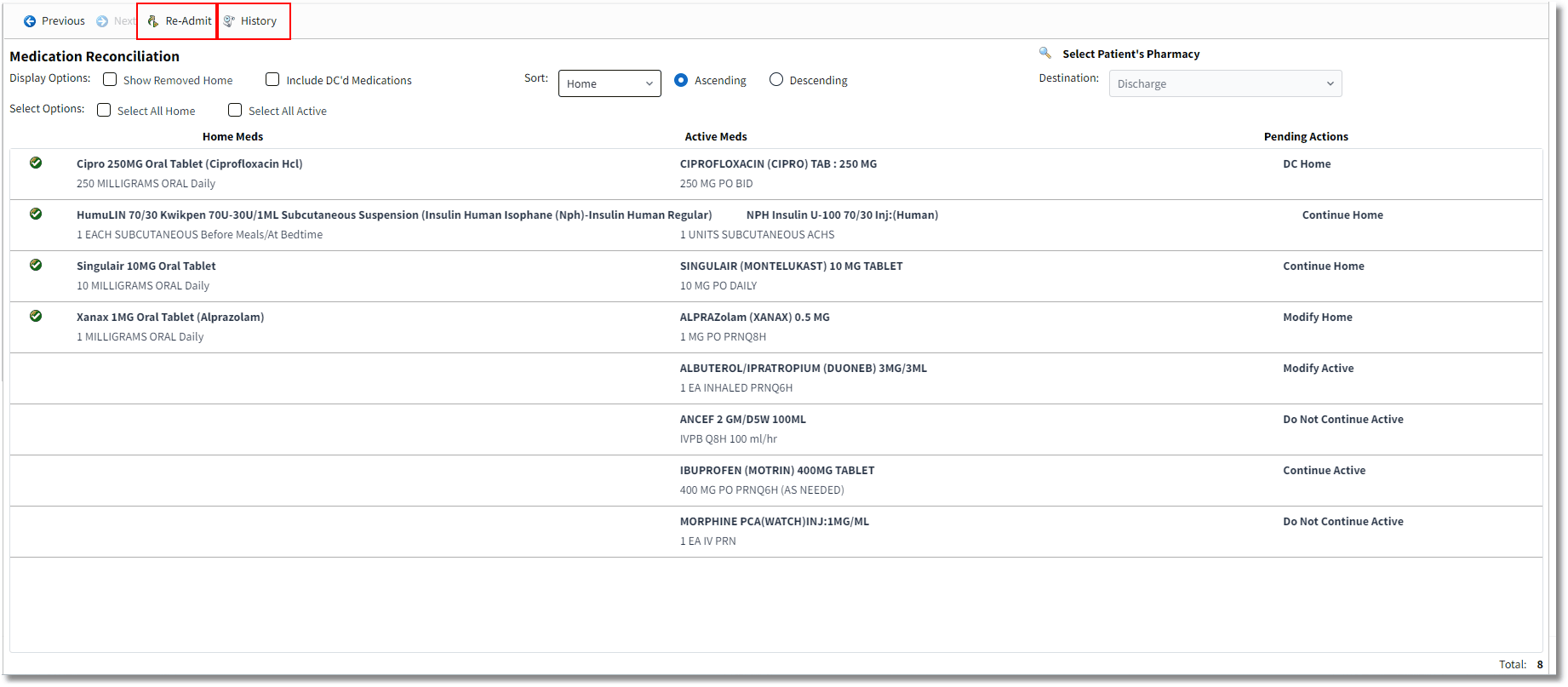Click the Next arrow icon

click(x=102, y=21)
